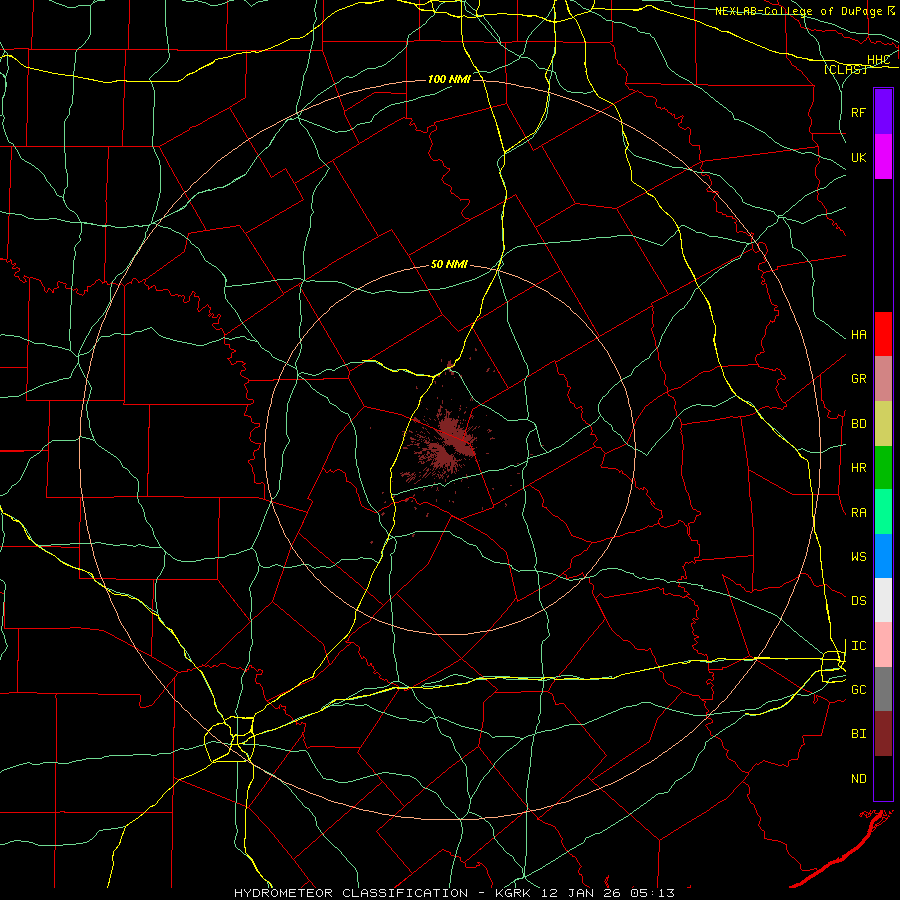Click the RF legend label
The image size is (900, 900).
point(858,112)
